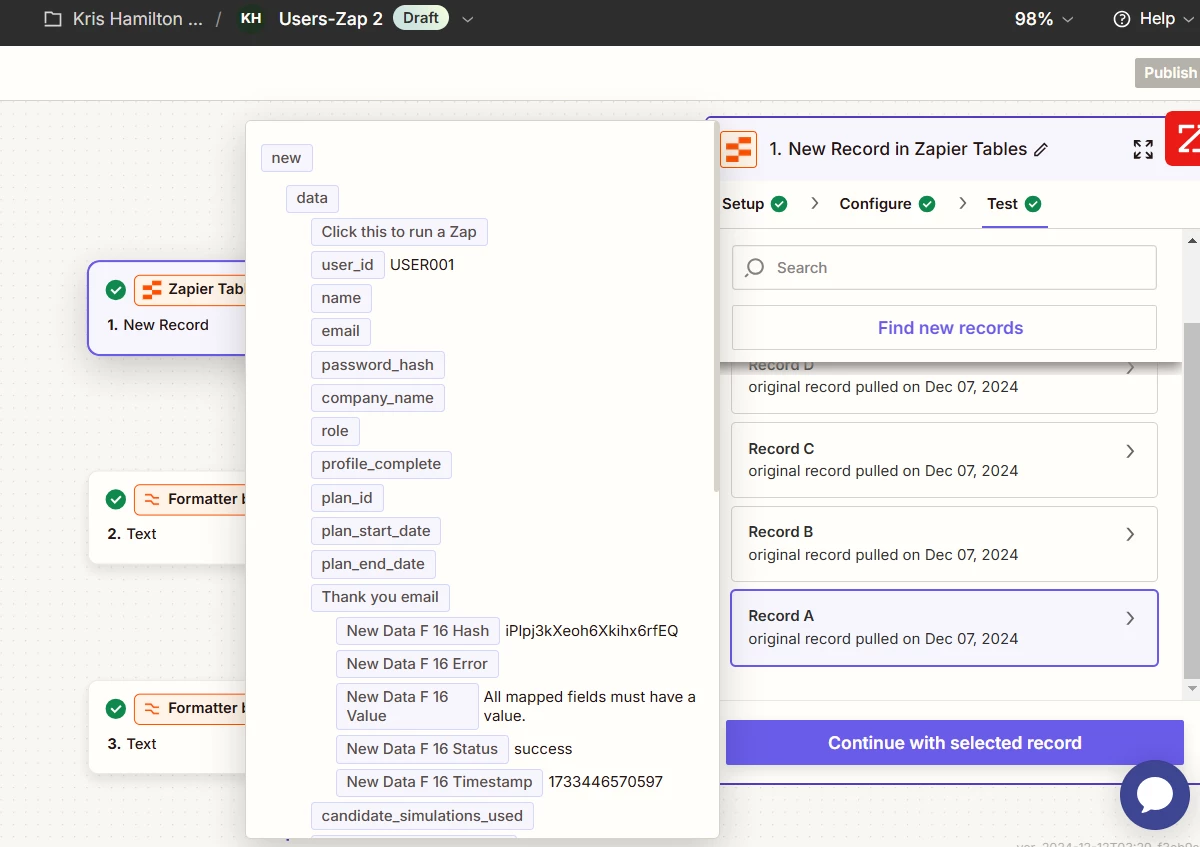This screenshot has width=1200, height=847.
Task: Select the plan_end_date field pill
Action: [x=373, y=564]
